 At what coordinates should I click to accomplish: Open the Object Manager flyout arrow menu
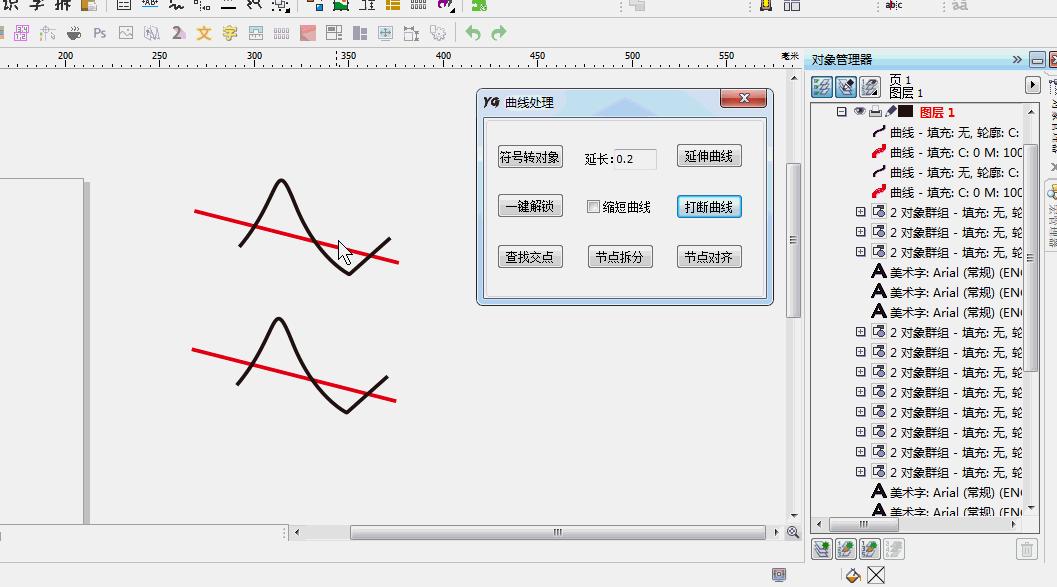coord(1033,85)
